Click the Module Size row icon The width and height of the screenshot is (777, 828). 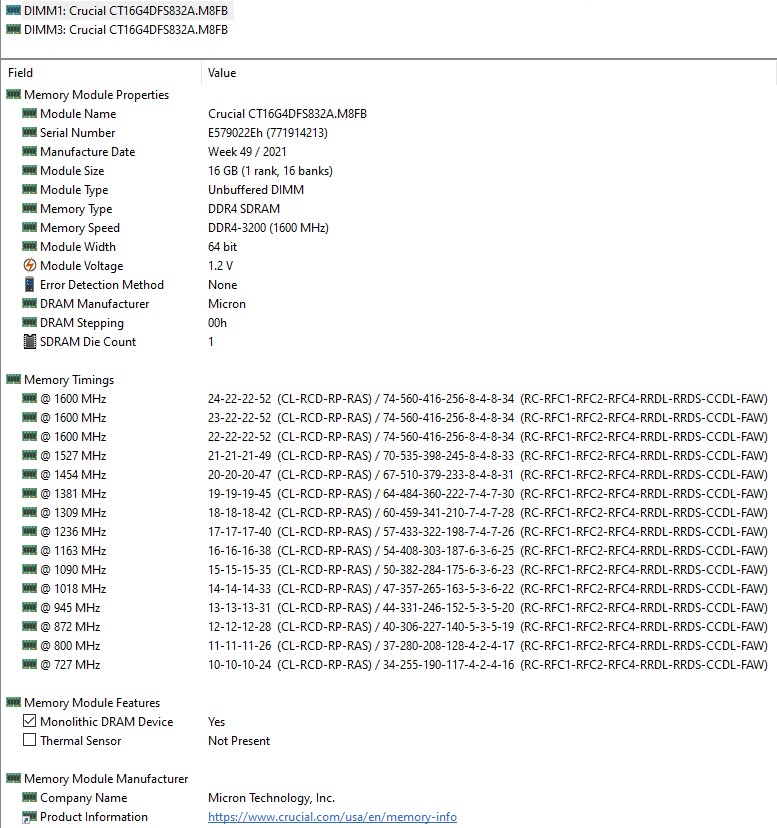coord(30,170)
